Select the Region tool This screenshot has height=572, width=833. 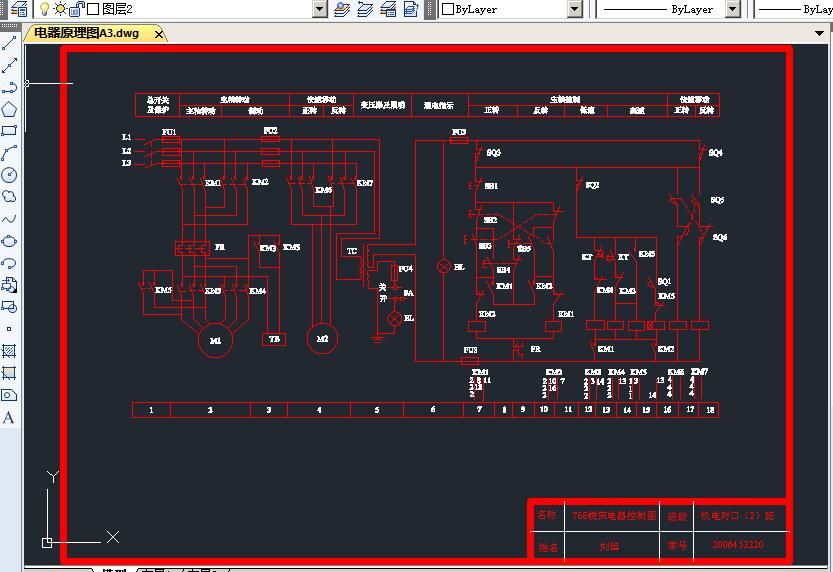10,395
